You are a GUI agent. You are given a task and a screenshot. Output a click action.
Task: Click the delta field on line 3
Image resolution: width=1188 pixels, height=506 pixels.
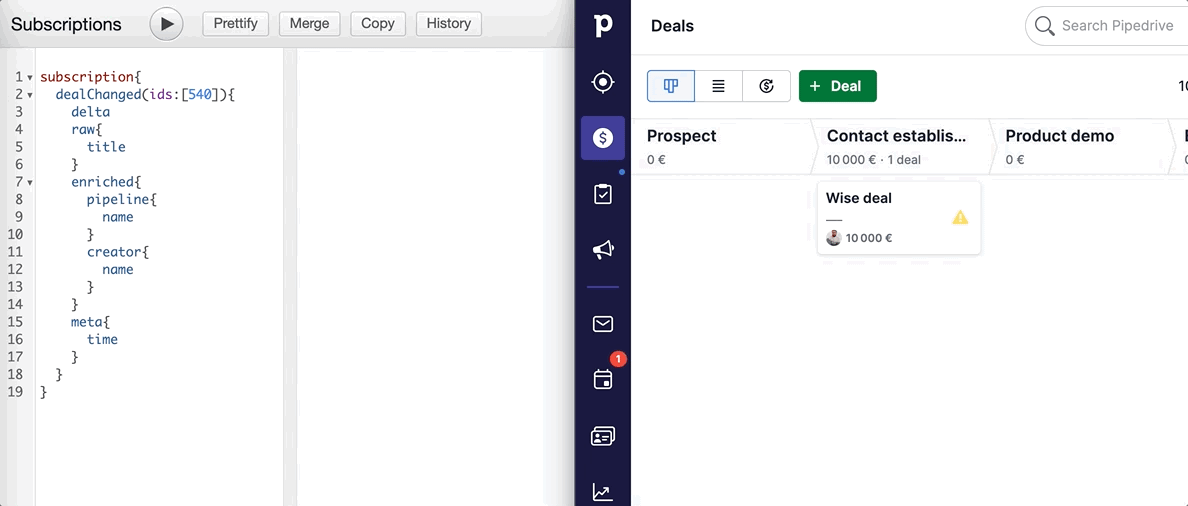[91, 112]
